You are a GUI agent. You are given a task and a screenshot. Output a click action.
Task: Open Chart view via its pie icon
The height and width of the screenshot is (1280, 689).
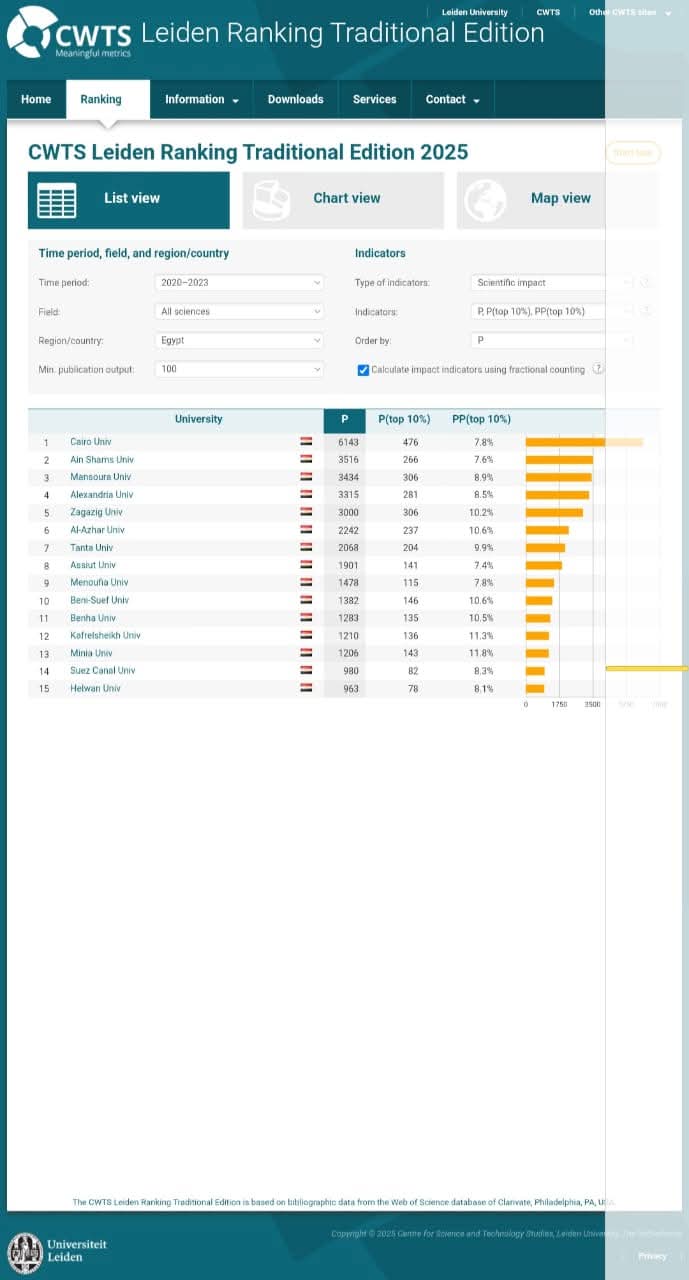coord(271,200)
